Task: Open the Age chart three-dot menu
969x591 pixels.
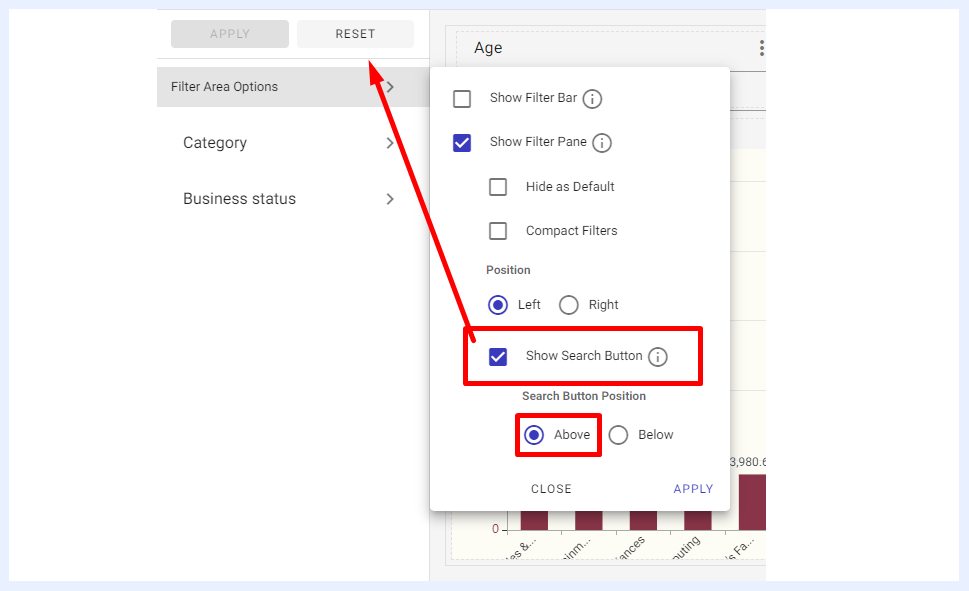Action: (761, 48)
